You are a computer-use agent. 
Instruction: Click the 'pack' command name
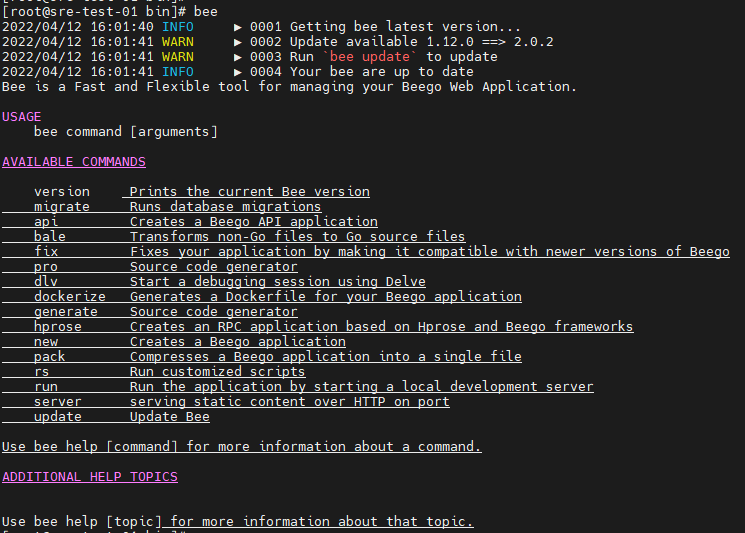(49, 356)
